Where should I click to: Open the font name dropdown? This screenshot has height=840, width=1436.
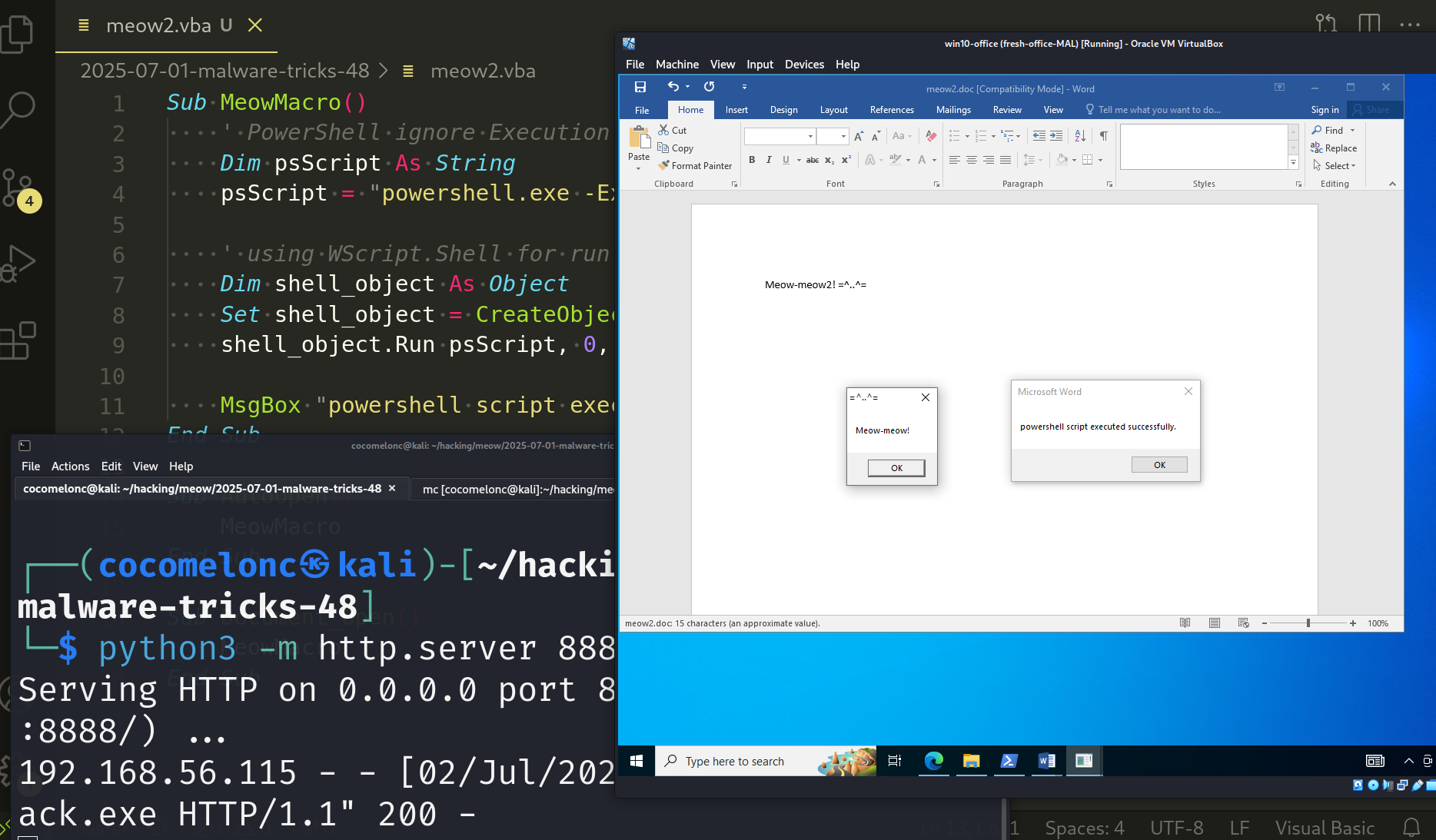point(810,136)
